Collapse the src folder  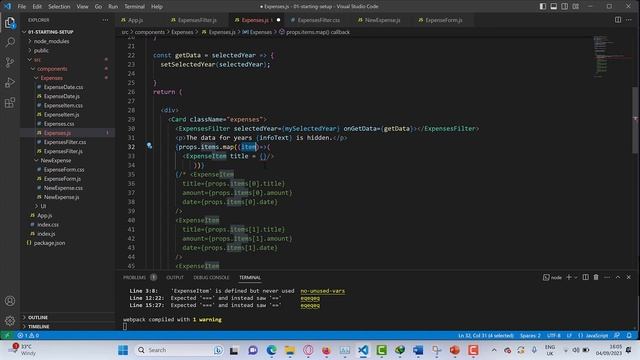coord(37,60)
